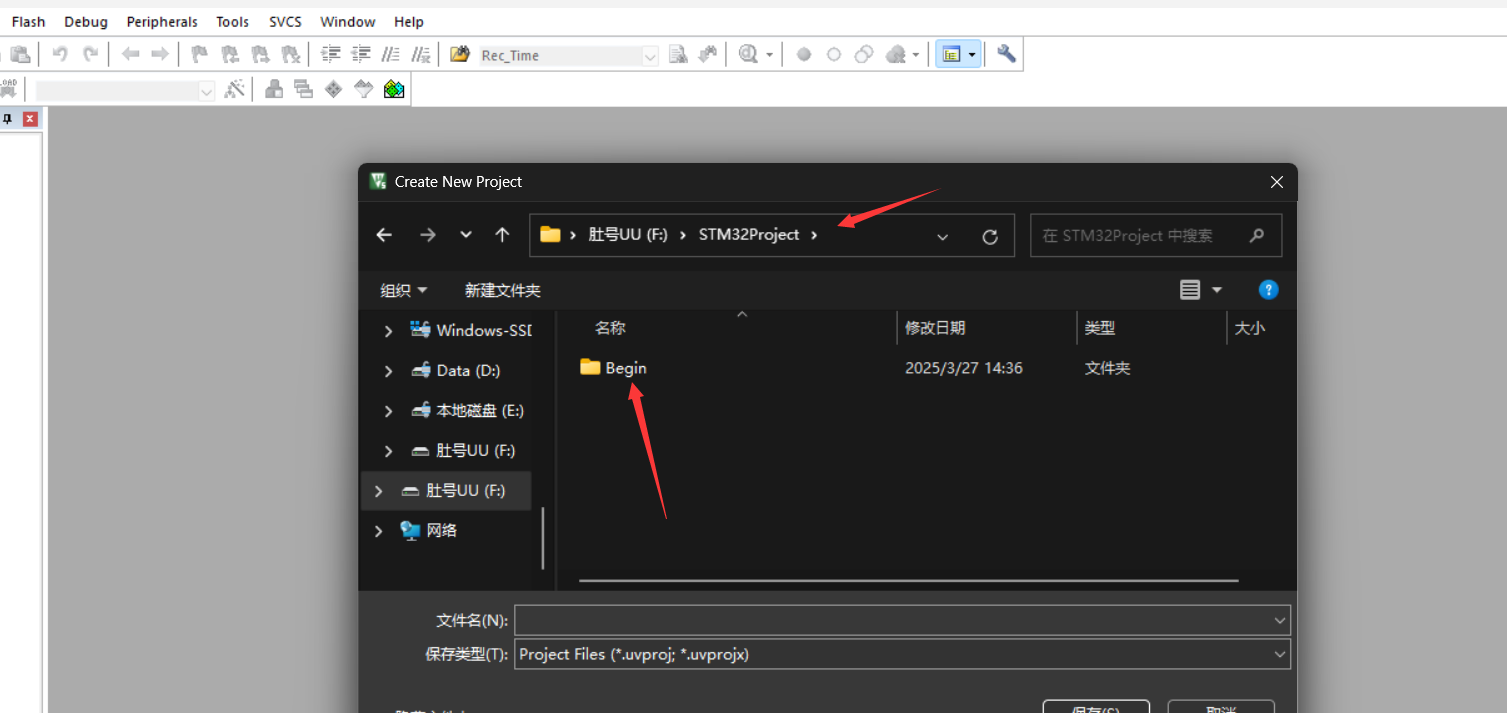
Task: Click the Incremental Find icon
Action: click(x=708, y=54)
